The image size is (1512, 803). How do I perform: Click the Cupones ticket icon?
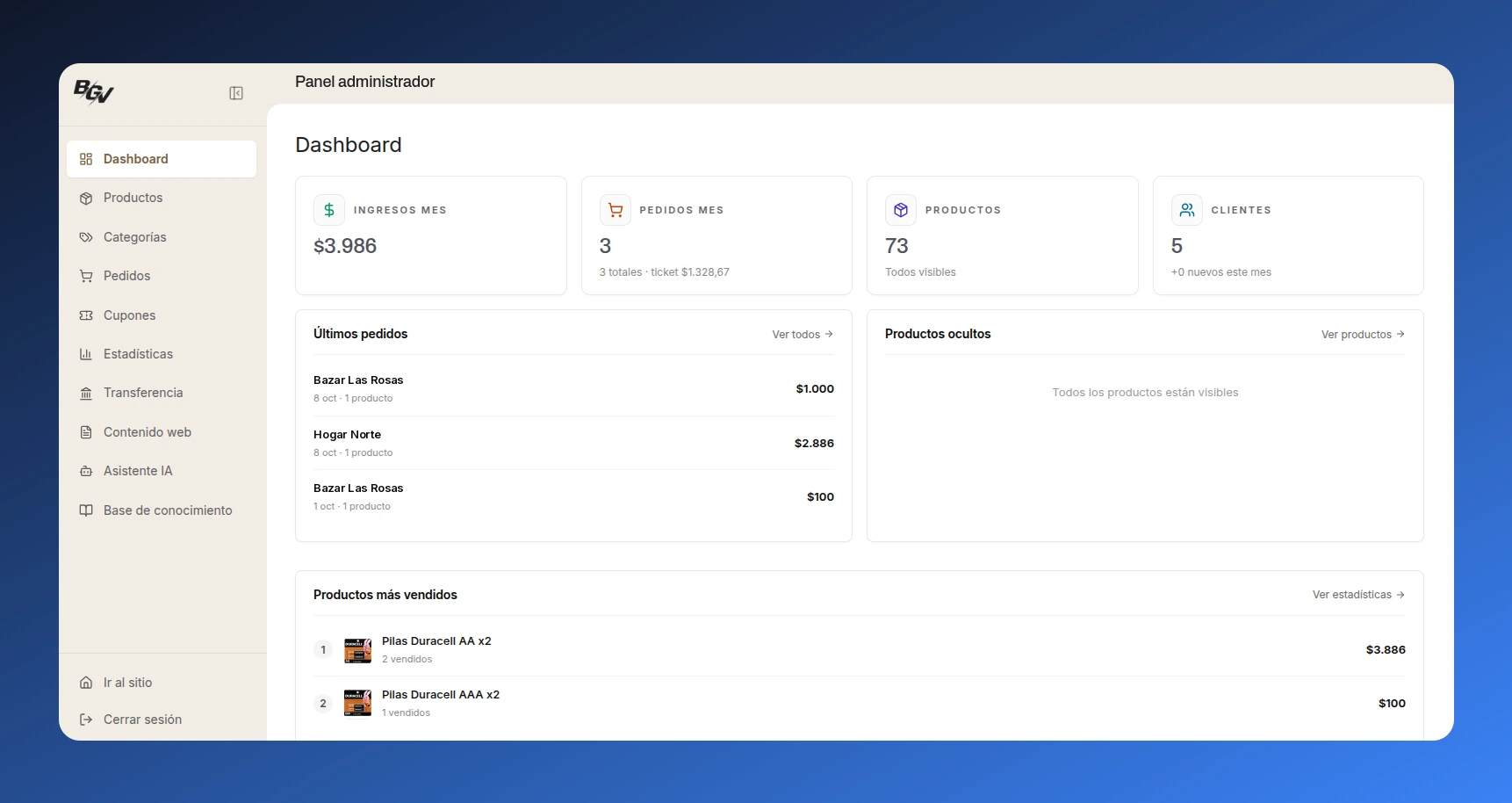[x=86, y=315]
